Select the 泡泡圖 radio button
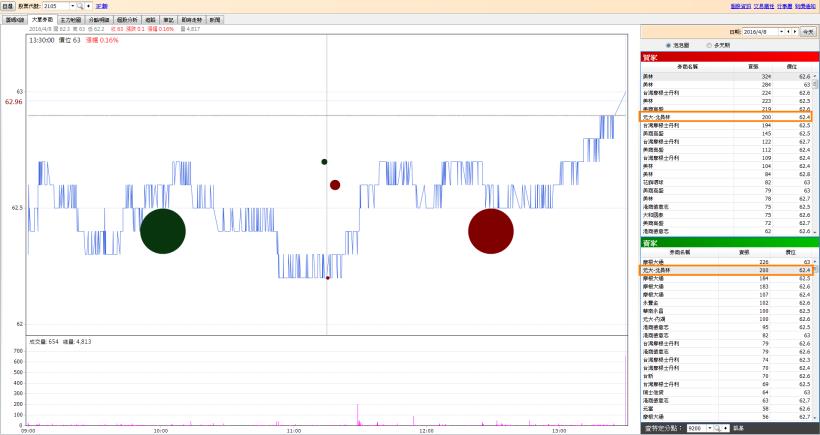820x435 pixels. [669, 45]
